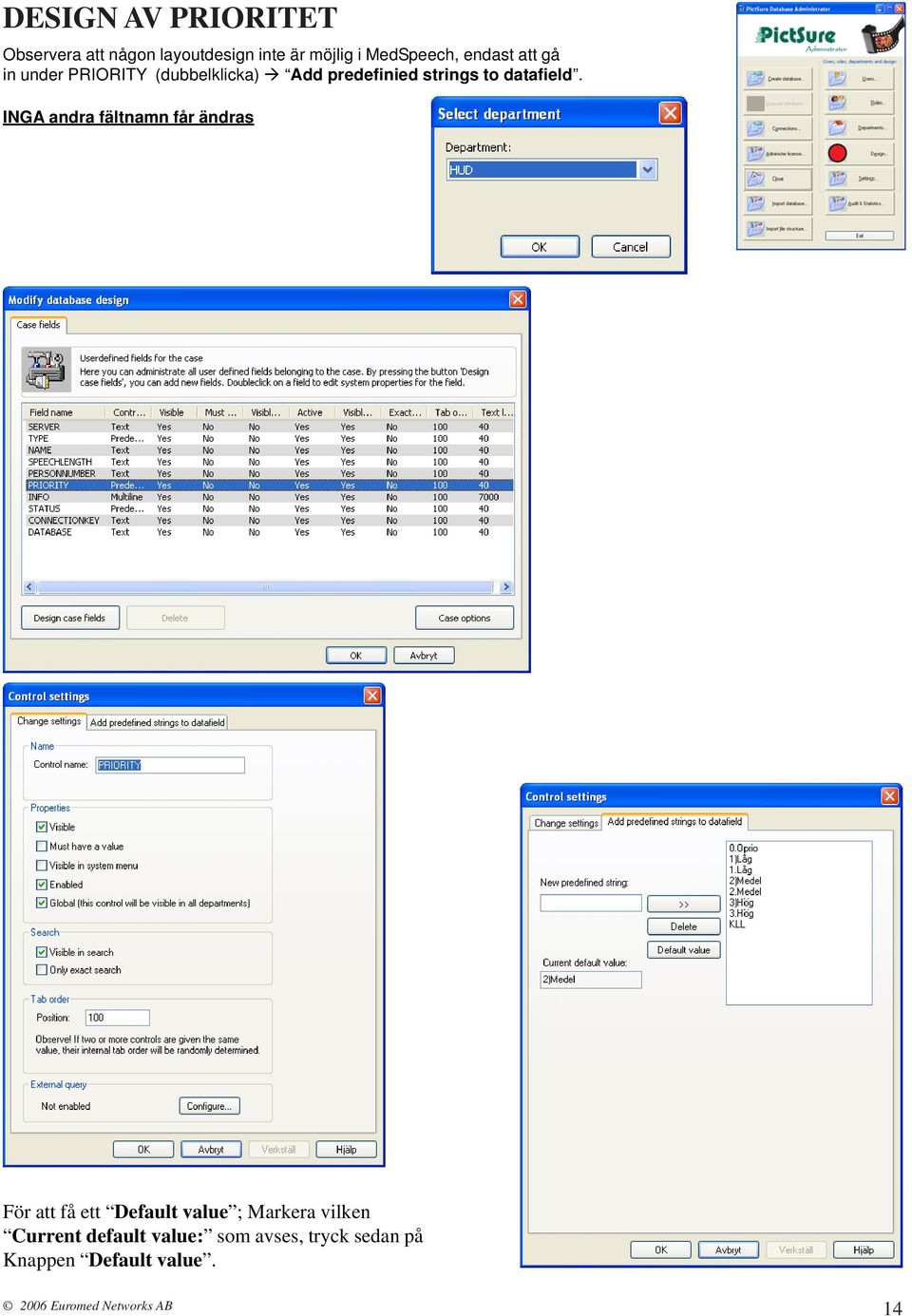Toggle the Enabled checkbox

click(42, 885)
